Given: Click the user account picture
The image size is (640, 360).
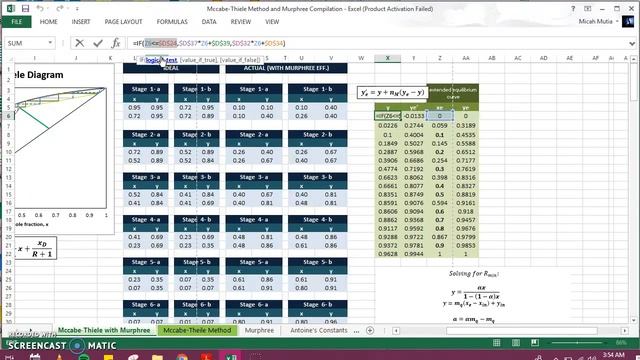Looking at the screenshot, I should tap(628, 22).
